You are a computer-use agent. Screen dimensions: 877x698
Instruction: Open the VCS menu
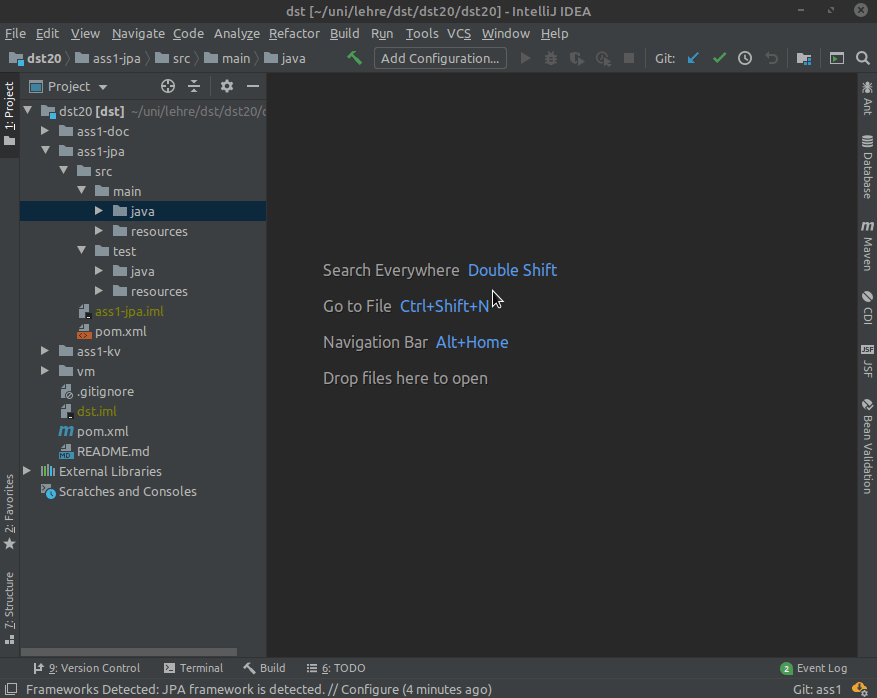pos(459,34)
